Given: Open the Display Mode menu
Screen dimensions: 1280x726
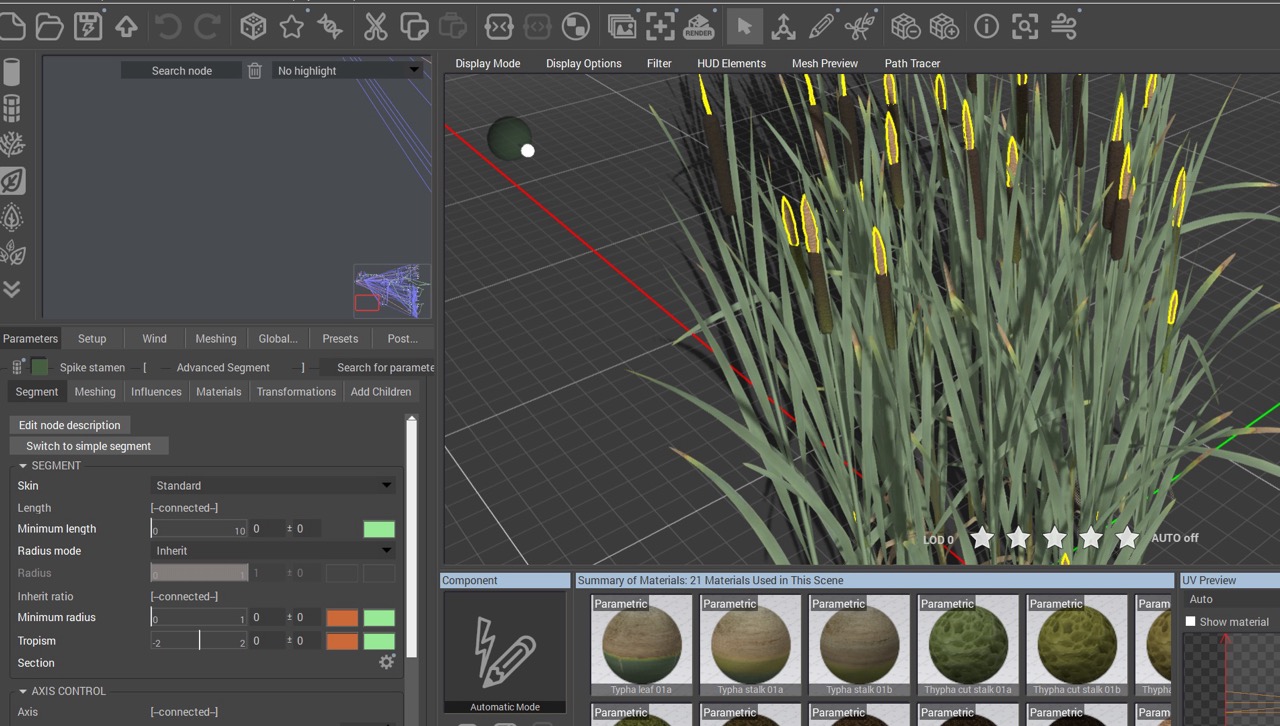Looking at the screenshot, I should [x=488, y=63].
